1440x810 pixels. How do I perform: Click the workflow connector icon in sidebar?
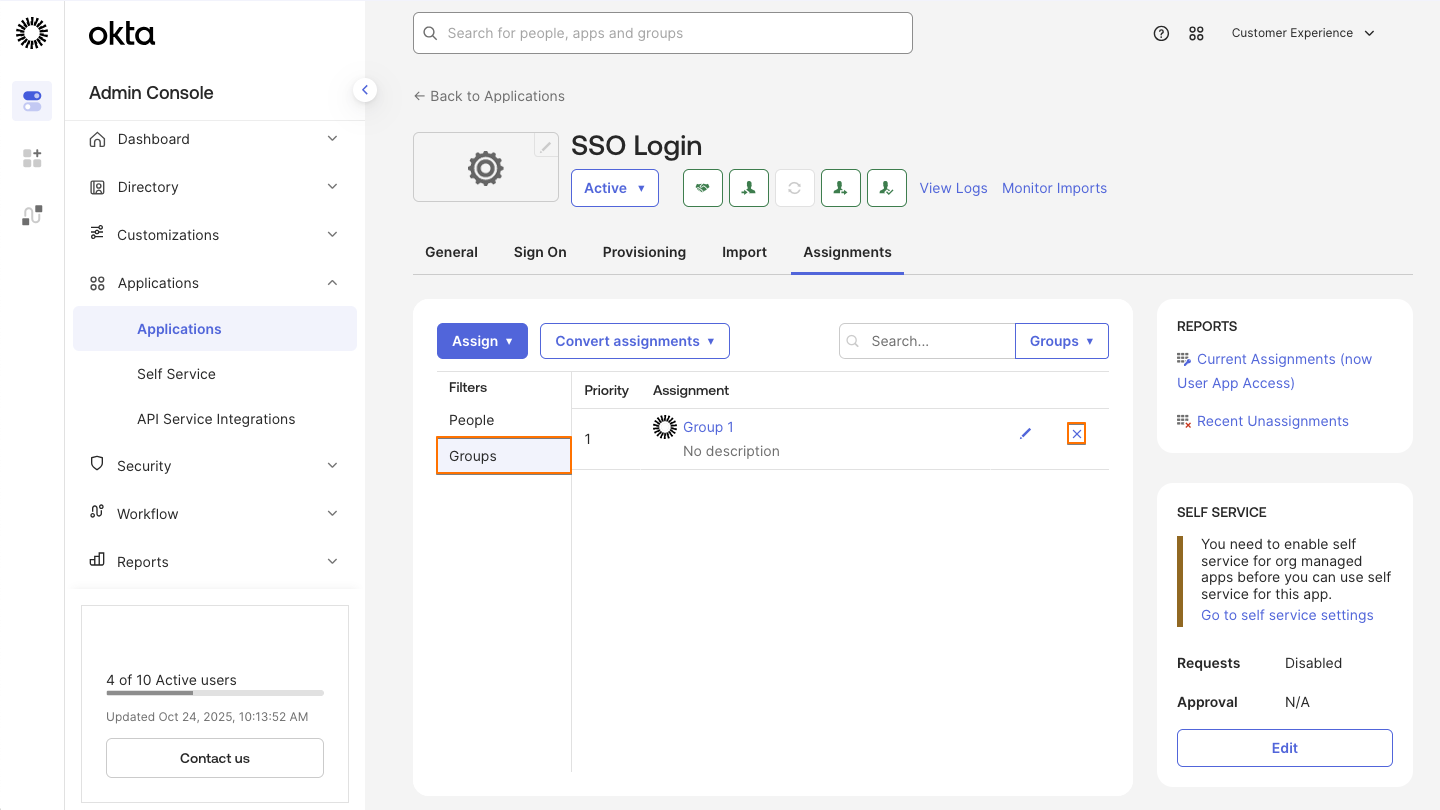tap(31, 214)
